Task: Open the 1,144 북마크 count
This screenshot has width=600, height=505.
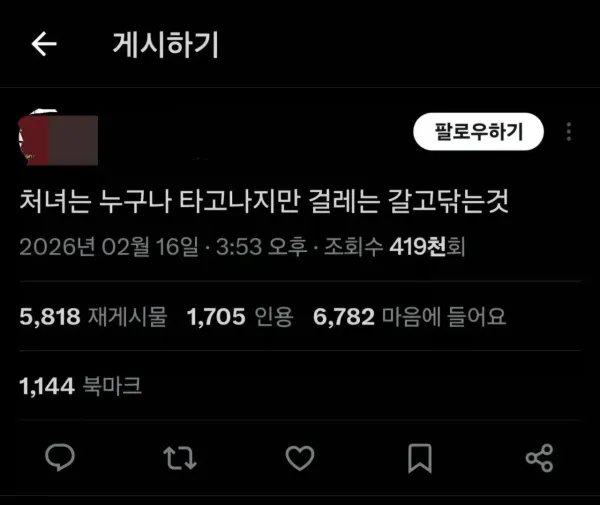Action: click(x=80, y=386)
